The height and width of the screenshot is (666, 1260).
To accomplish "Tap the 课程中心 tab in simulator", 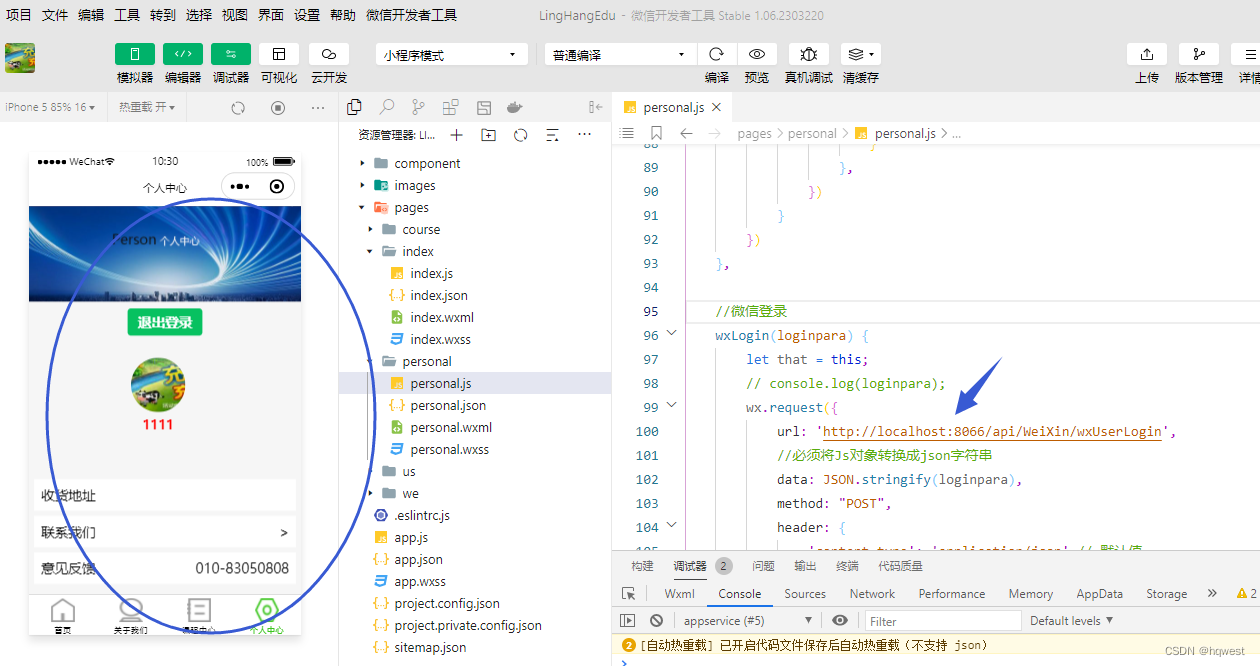I will coord(198,616).
